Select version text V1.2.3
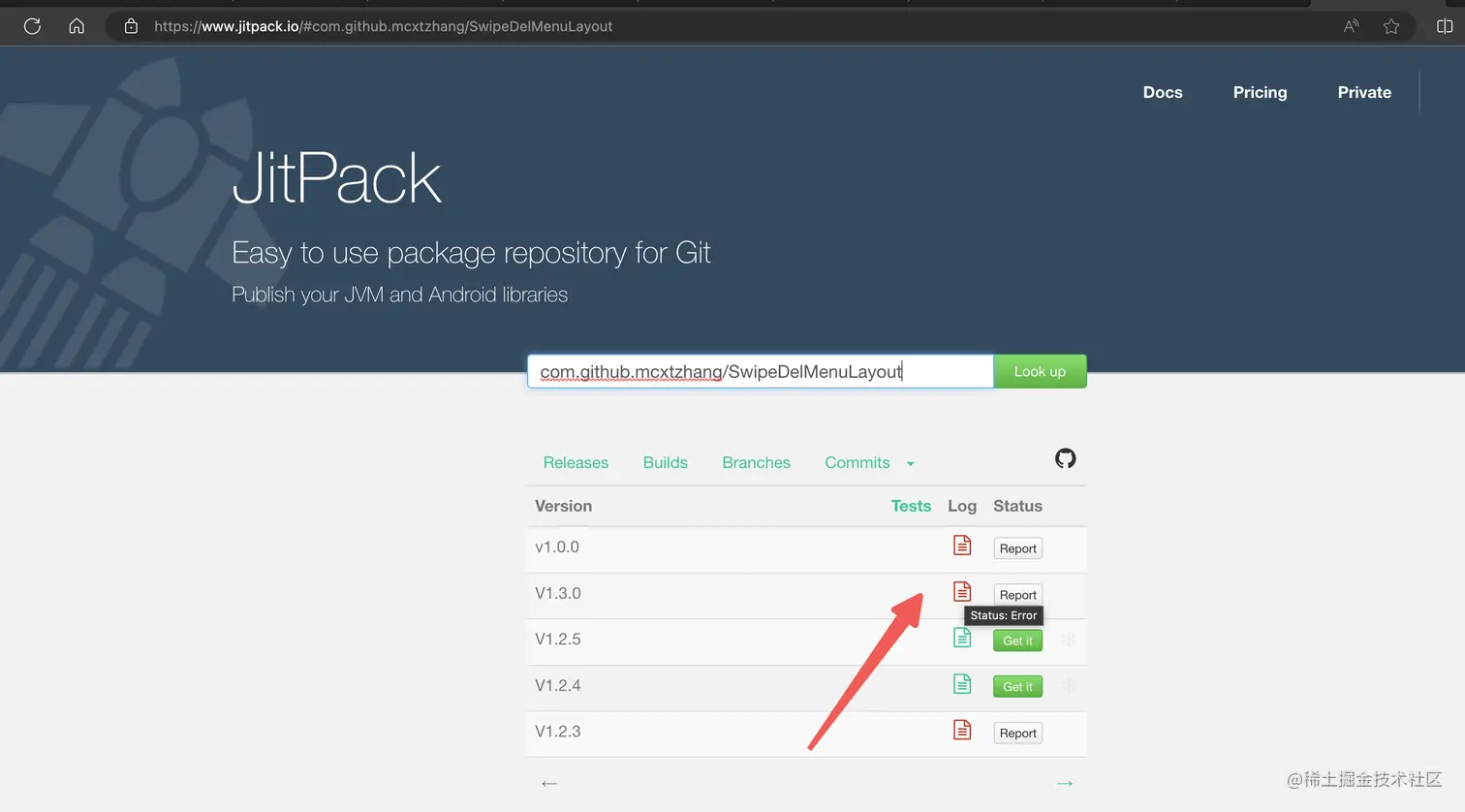 coord(558,732)
